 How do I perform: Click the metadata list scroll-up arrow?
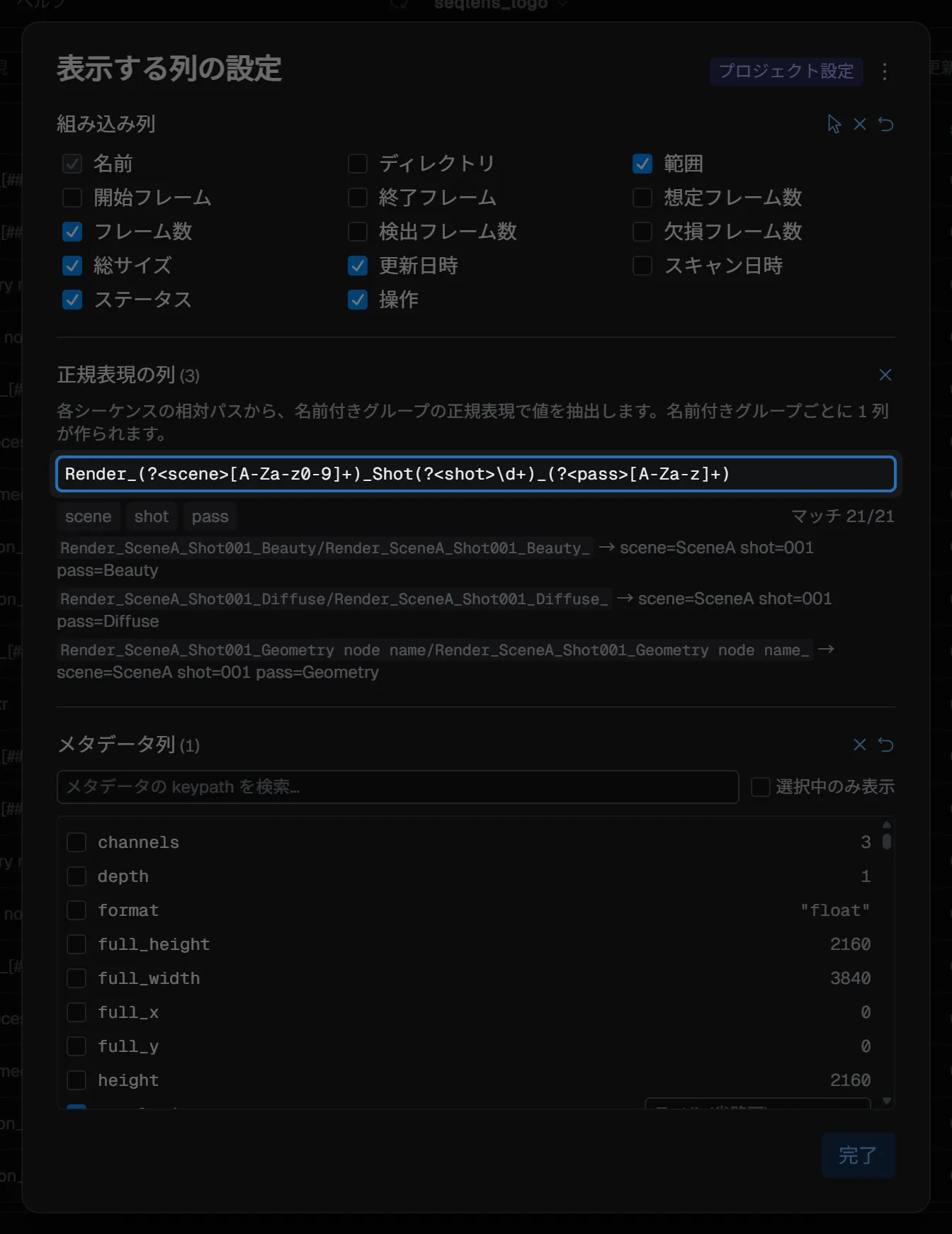(887, 825)
